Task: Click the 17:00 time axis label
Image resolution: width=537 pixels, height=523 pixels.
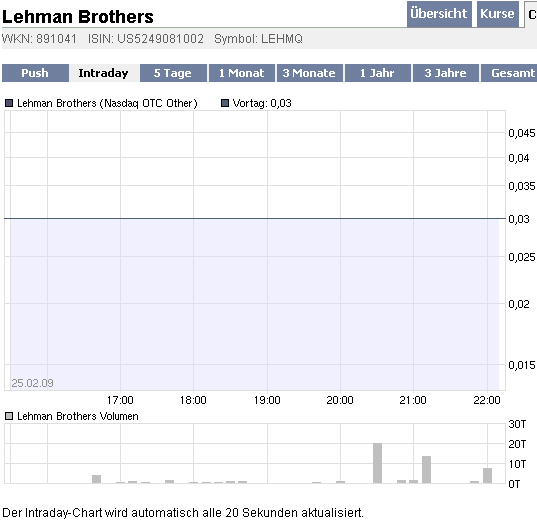Action: pyautogui.click(x=120, y=400)
